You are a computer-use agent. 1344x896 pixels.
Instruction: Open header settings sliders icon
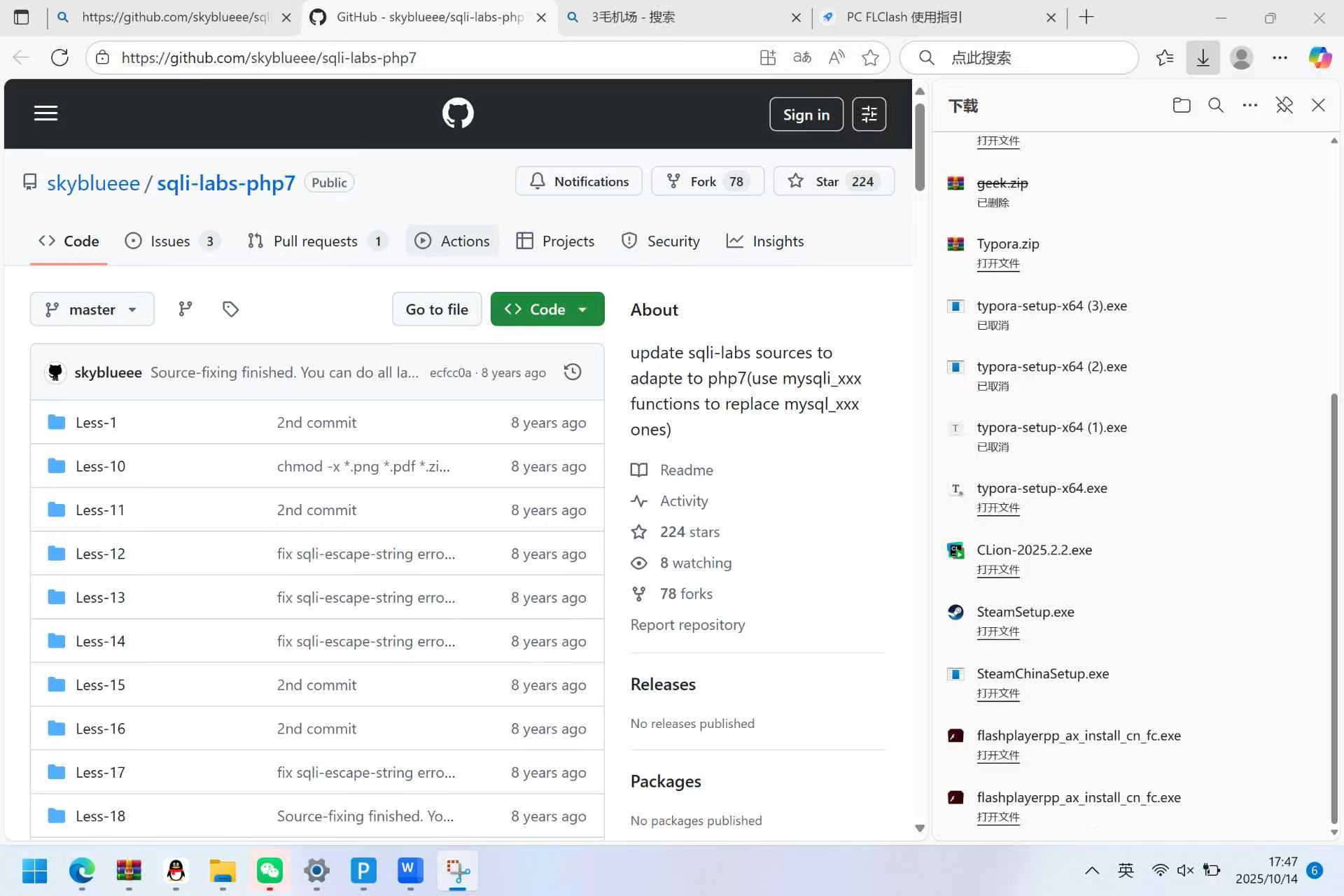click(869, 114)
